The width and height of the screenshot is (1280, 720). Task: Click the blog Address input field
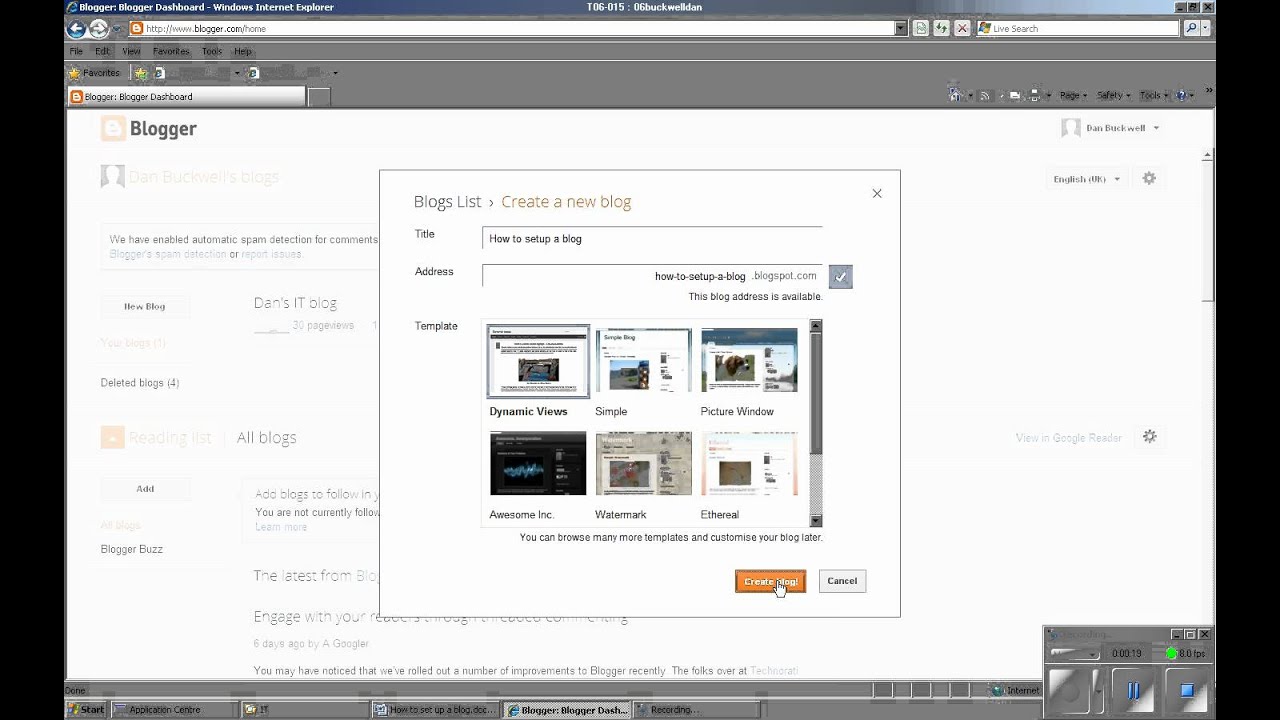[x=652, y=276]
